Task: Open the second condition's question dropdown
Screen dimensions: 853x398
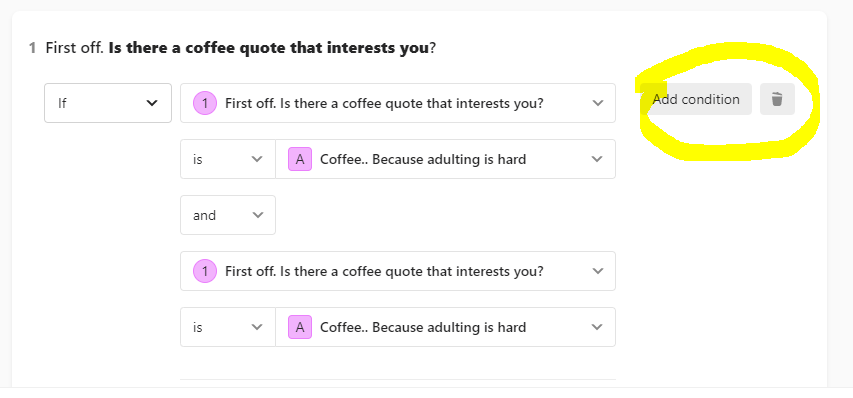Action: tap(398, 271)
